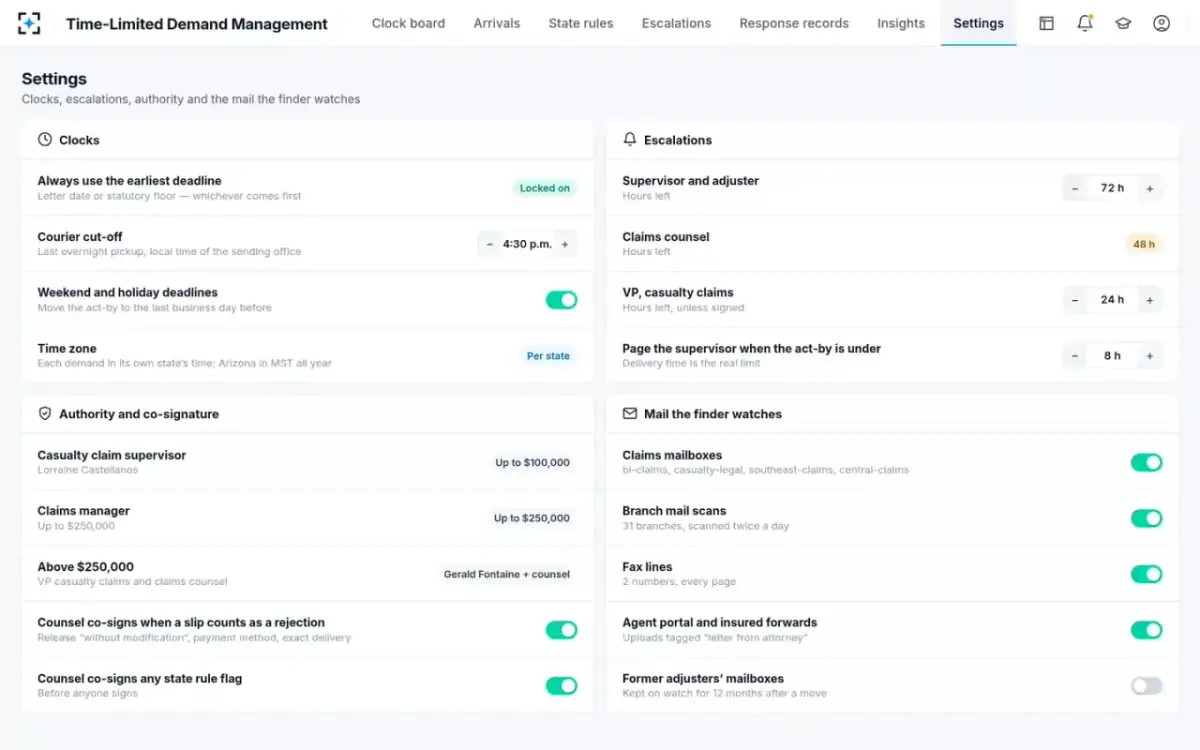Click the 4:30 p.m. cut-off value
Image resolution: width=1200 pixels, height=750 pixels.
(x=527, y=244)
